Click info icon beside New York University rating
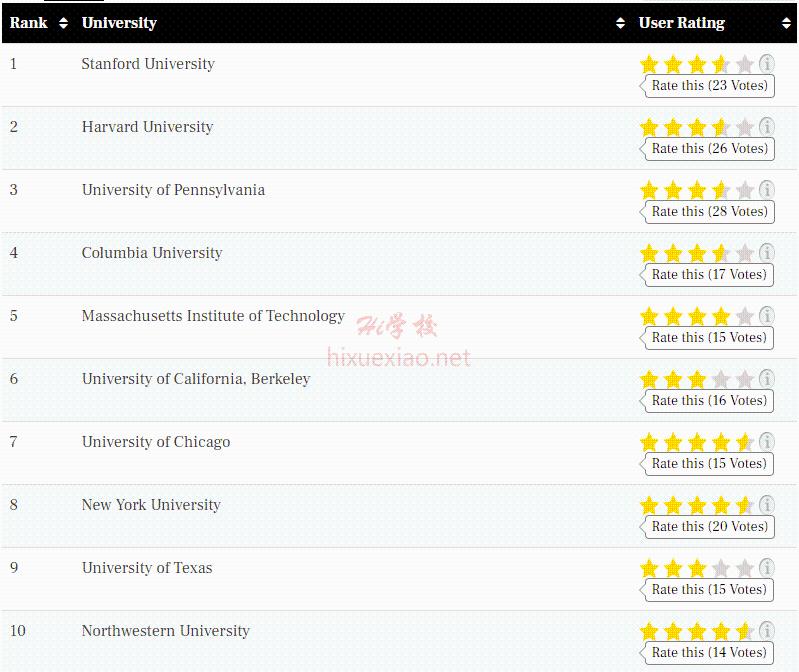 [x=766, y=505]
